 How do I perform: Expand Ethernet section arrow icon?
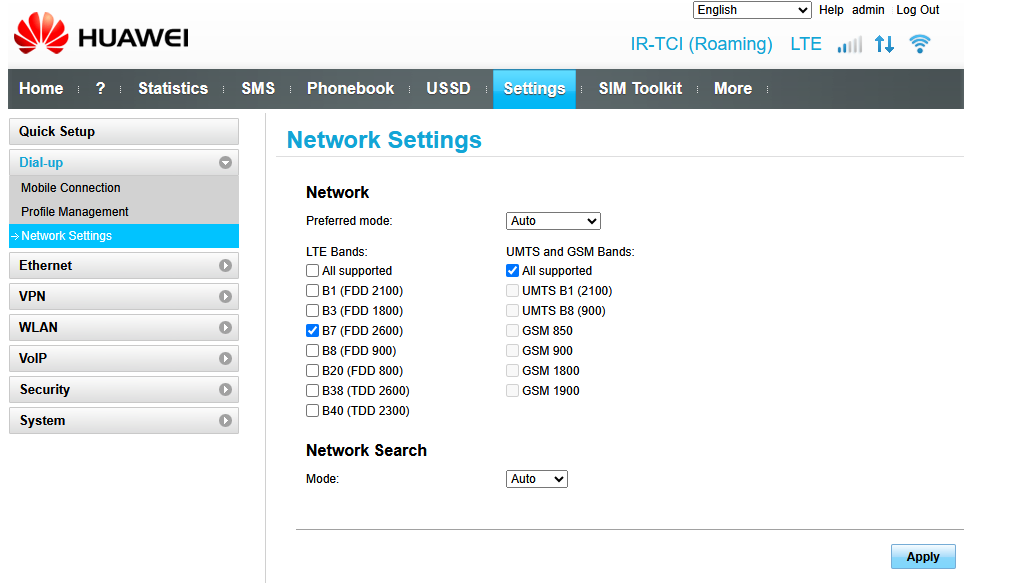[x=225, y=266]
